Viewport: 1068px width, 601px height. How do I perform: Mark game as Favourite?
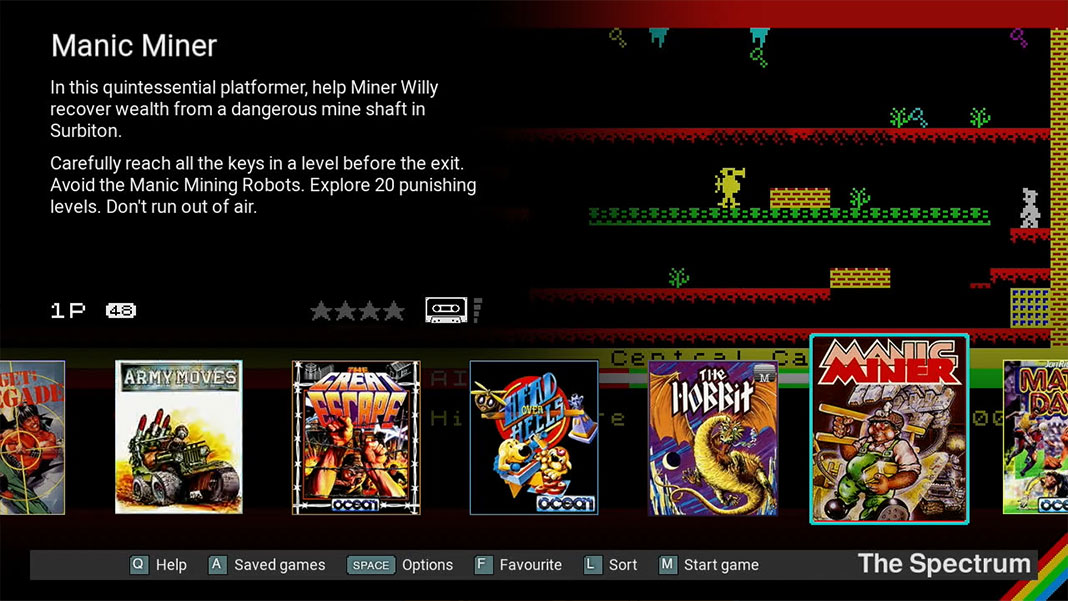tap(531, 565)
